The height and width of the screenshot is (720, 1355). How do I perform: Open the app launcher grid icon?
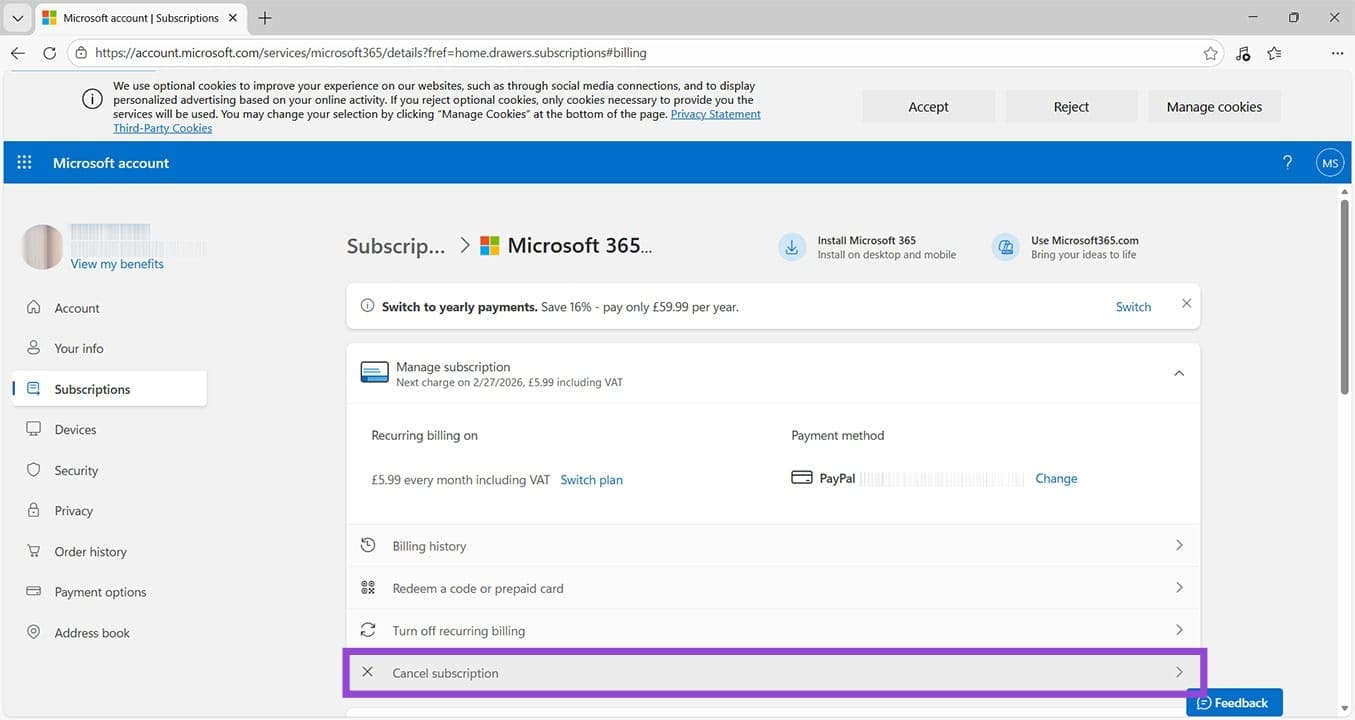23,162
